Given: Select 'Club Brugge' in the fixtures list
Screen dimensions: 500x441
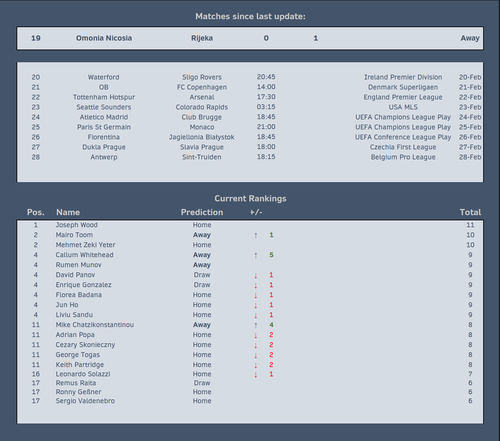Looking at the screenshot, I should [202, 117].
